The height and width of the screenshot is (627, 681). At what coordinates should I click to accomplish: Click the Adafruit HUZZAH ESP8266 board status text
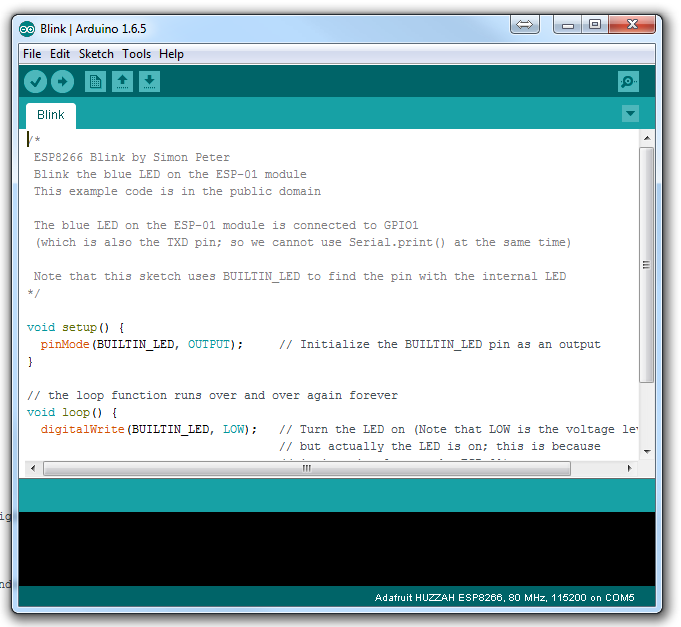504,597
